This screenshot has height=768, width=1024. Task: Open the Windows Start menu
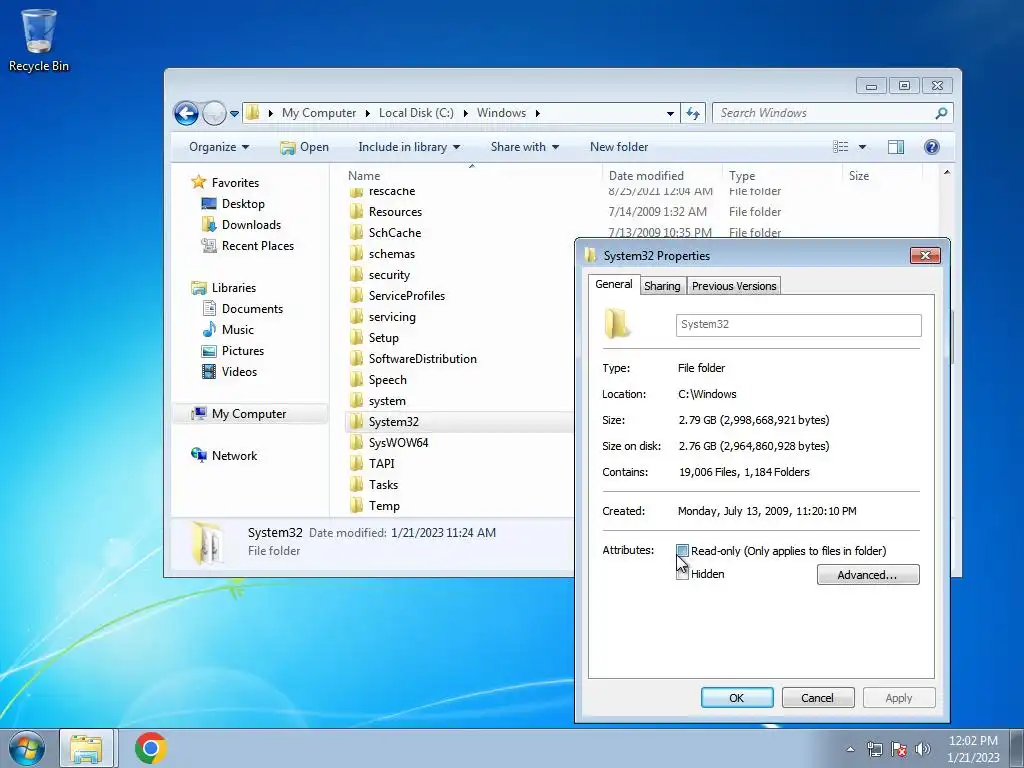click(26, 748)
